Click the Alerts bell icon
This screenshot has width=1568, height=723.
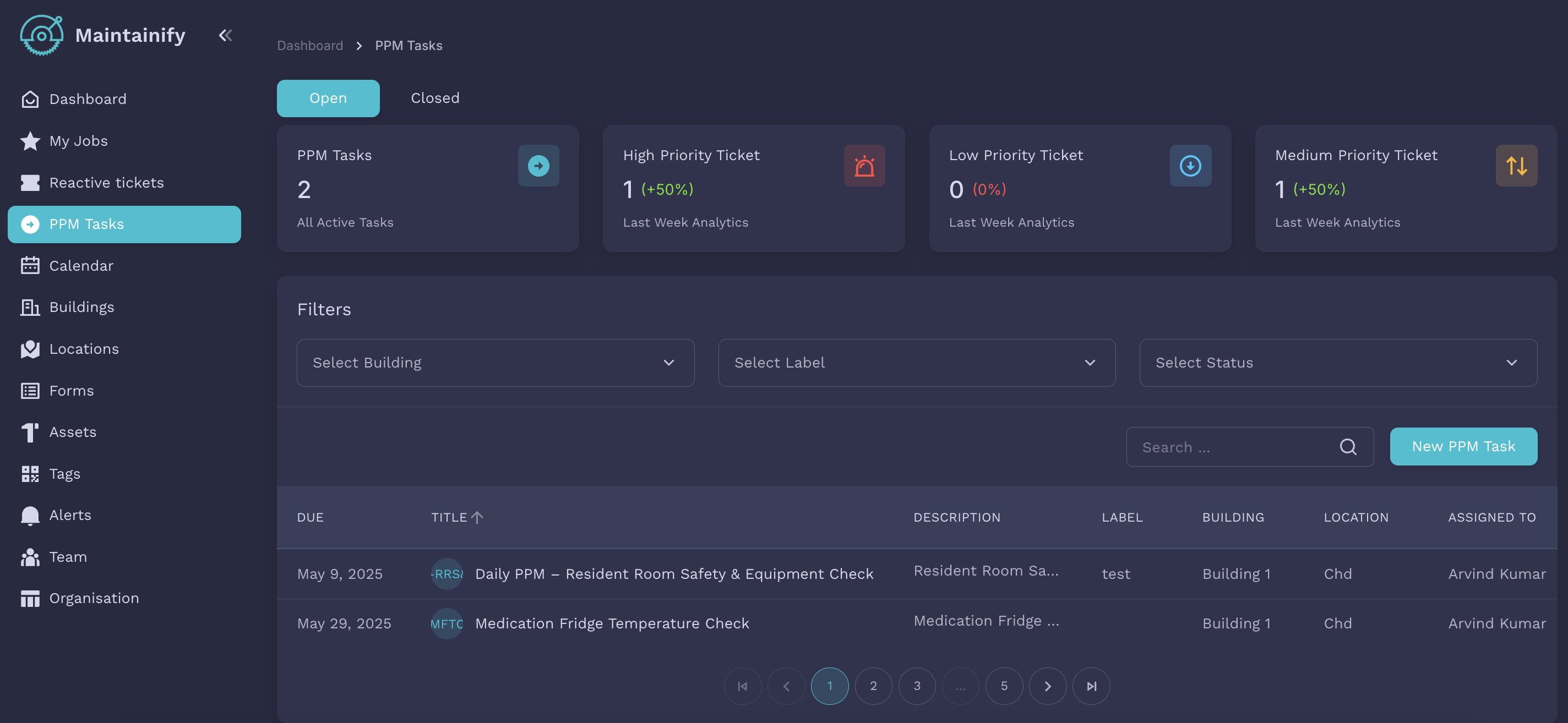[x=30, y=515]
